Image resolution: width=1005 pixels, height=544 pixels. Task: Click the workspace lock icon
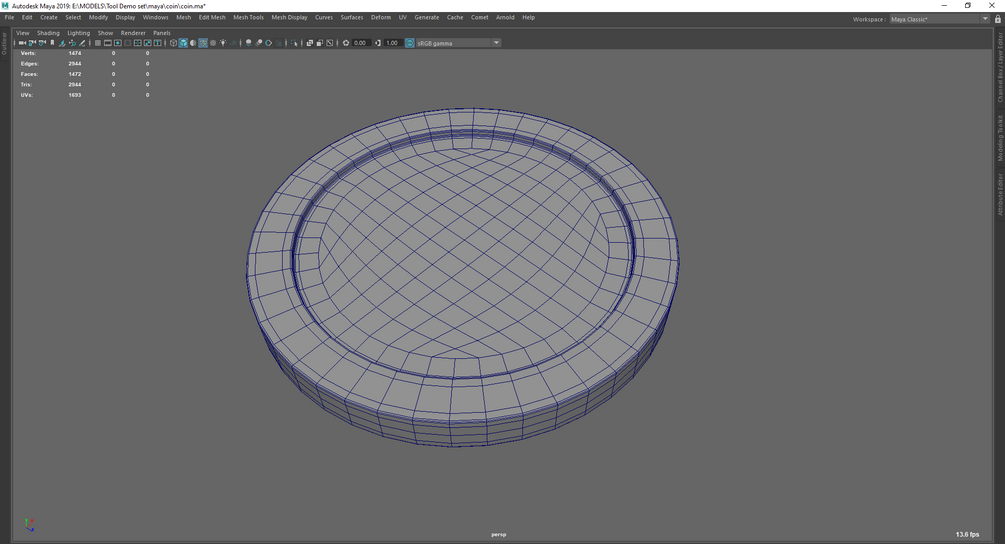point(997,18)
